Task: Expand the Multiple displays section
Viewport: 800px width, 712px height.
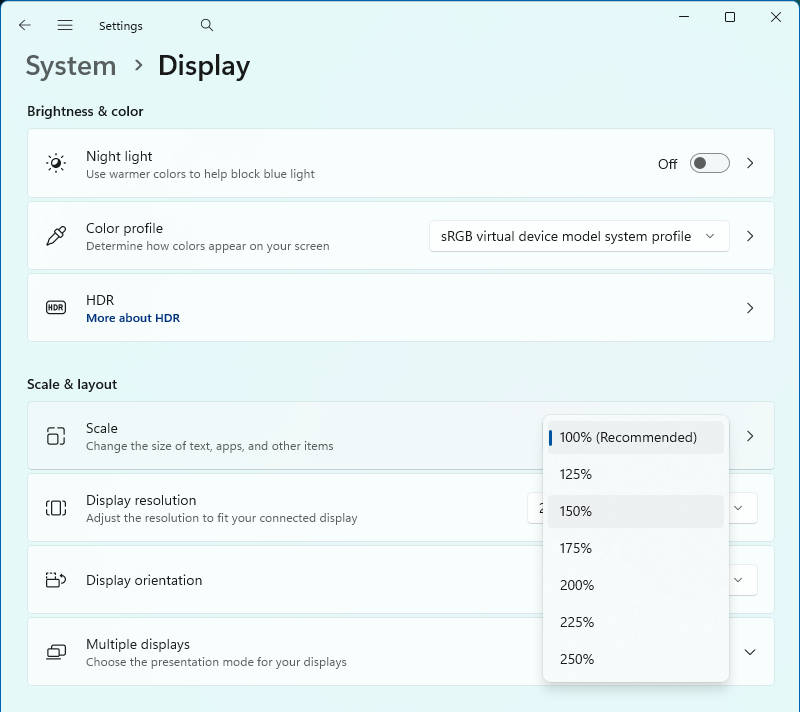Action: (x=749, y=652)
